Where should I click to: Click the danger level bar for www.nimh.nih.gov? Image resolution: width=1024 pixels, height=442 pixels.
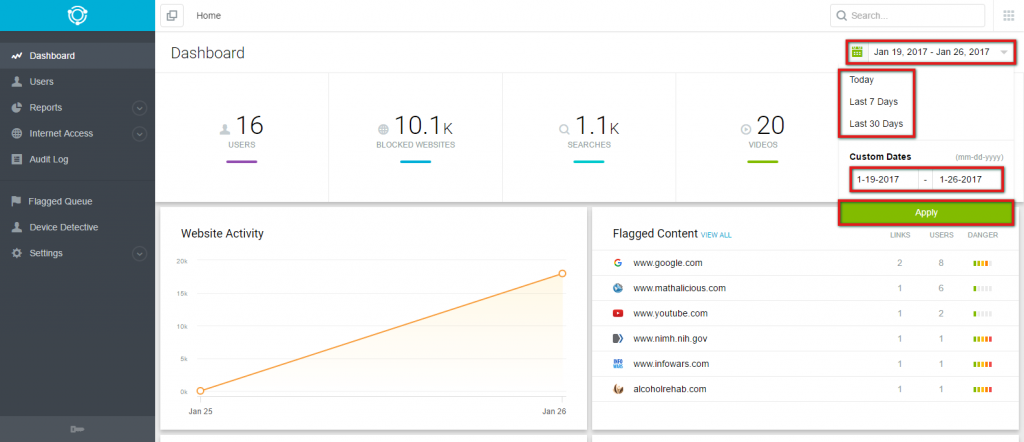pyautogui.click(x=982, y=339)
